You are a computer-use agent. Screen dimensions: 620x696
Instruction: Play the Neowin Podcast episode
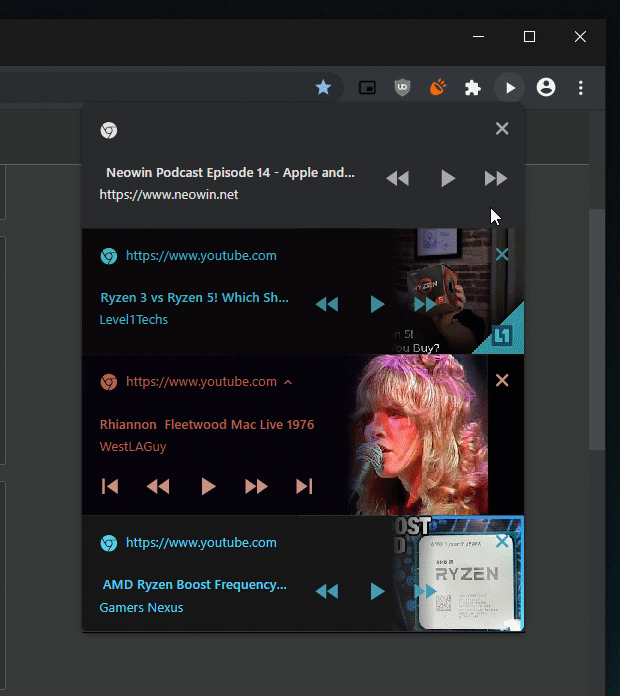(448, 178)
